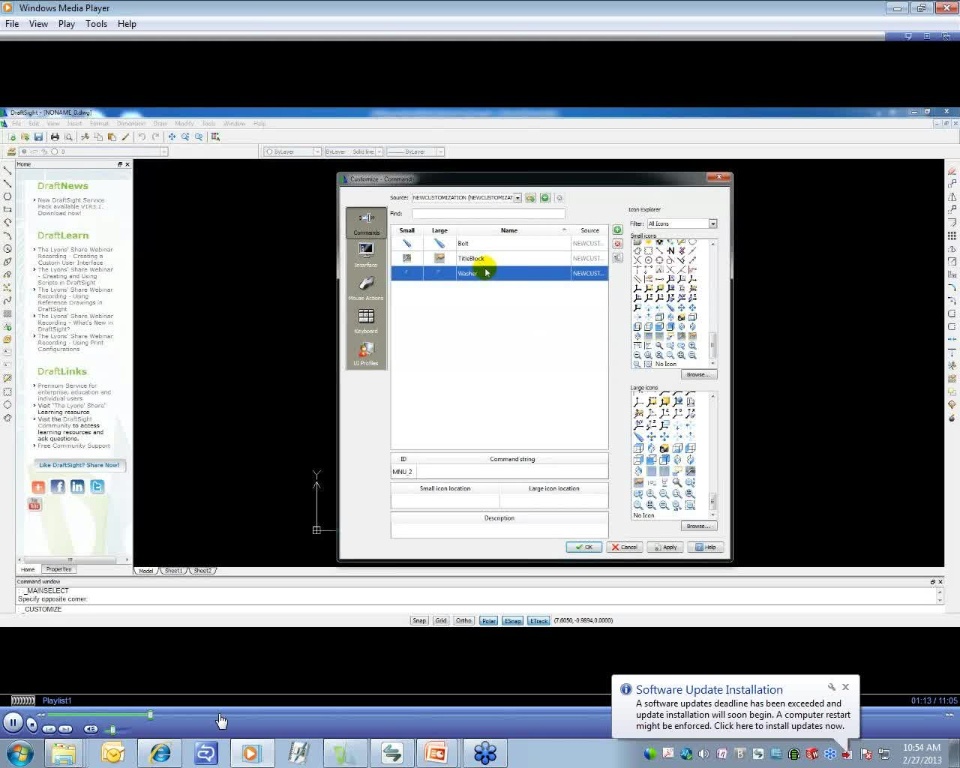The image size is (960, 768).
Task: Click the Pan icon in DraftSight toolbar
Action: tap(172, 137)
